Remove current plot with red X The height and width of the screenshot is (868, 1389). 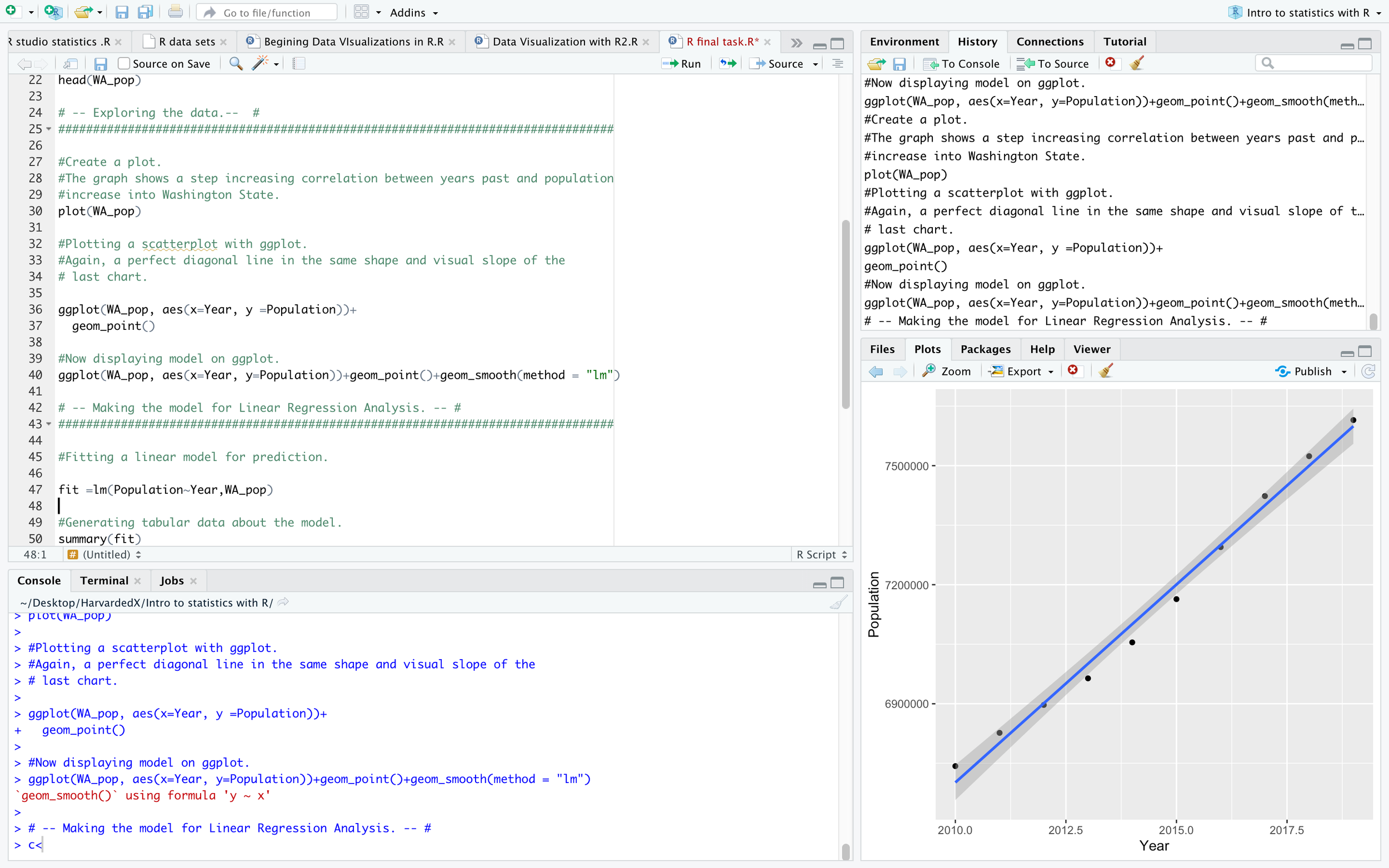pyautogui.click(x=1073, y=371)
